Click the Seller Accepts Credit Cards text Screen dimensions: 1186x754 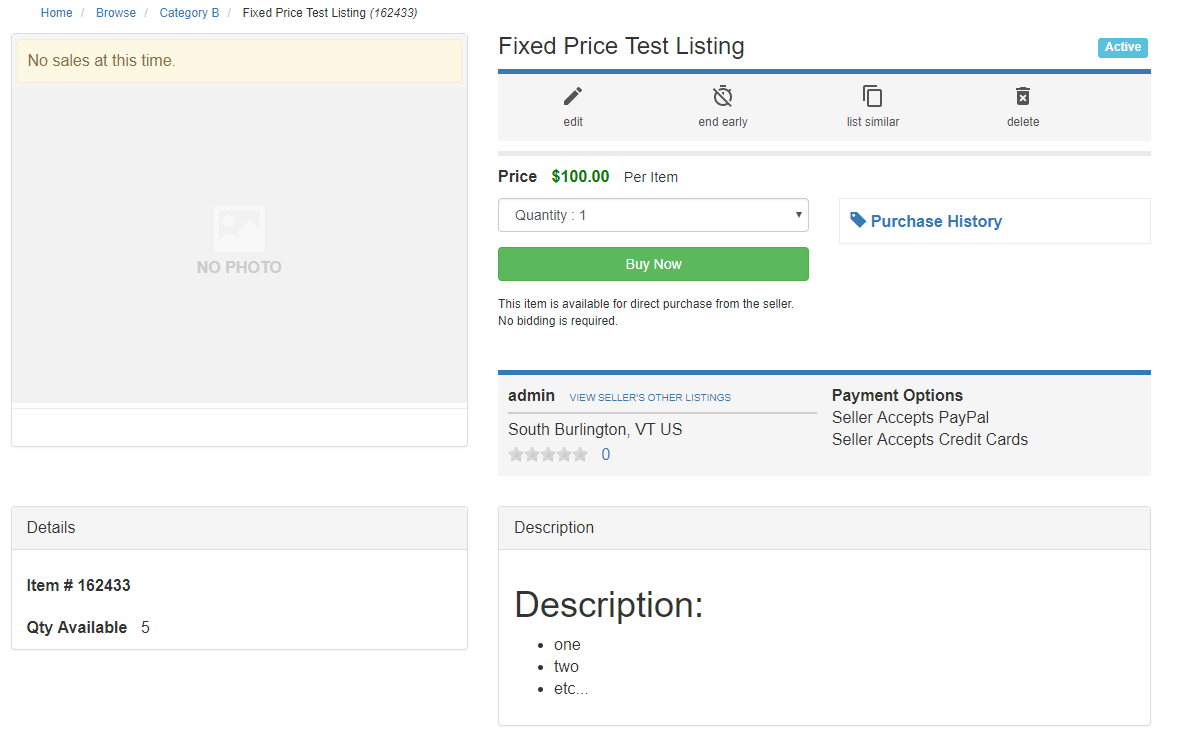point(930,439)
